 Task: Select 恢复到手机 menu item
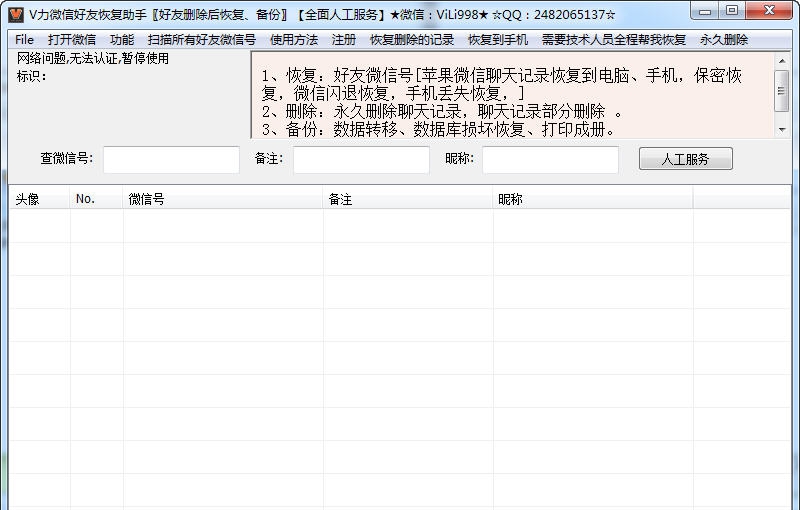[498, 40]
